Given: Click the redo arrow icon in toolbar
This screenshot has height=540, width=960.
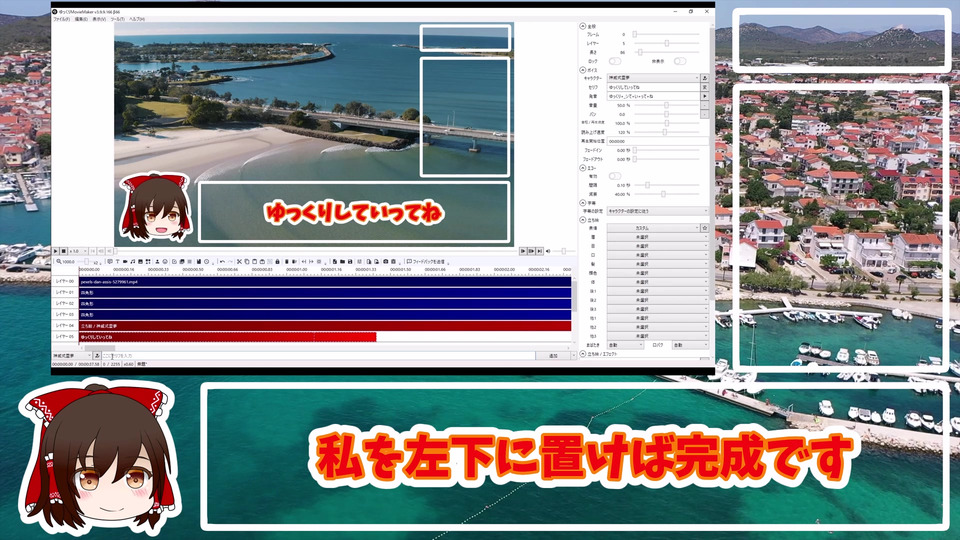Looking at the screenshot, I should point(230,261).
